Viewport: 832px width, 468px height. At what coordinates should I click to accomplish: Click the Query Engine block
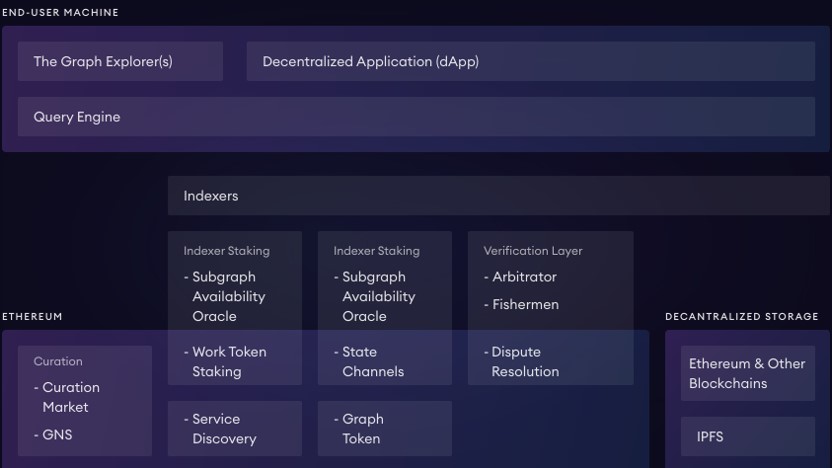coord(417,117)
